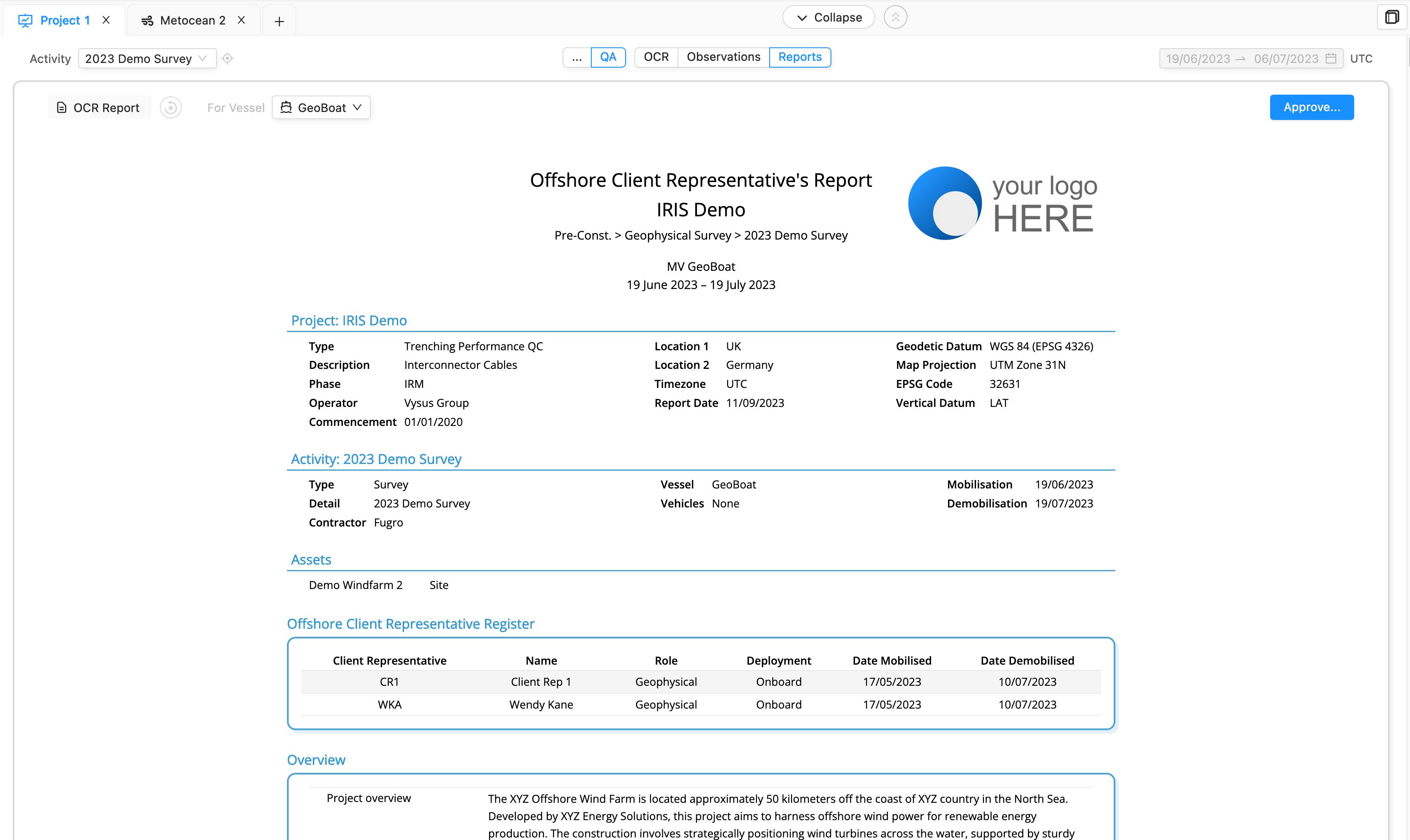Click the Client Representative column header
Viewport: 1410px width, 840px height.
click(x=389, y=660)
